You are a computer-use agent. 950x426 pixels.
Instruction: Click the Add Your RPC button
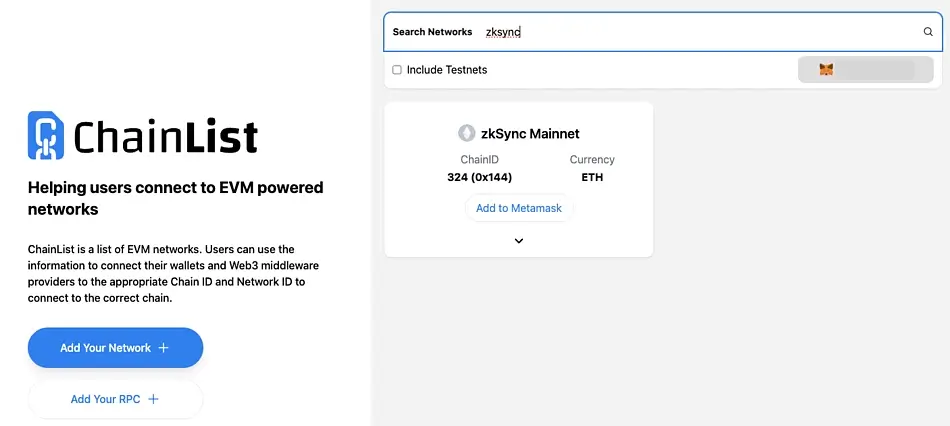click(115, 399)
